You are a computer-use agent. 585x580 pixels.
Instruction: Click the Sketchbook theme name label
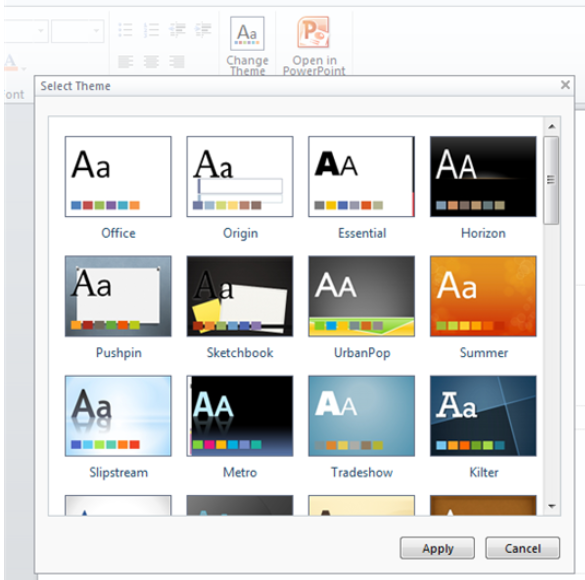pyautogui.click(x=240, y=352)
